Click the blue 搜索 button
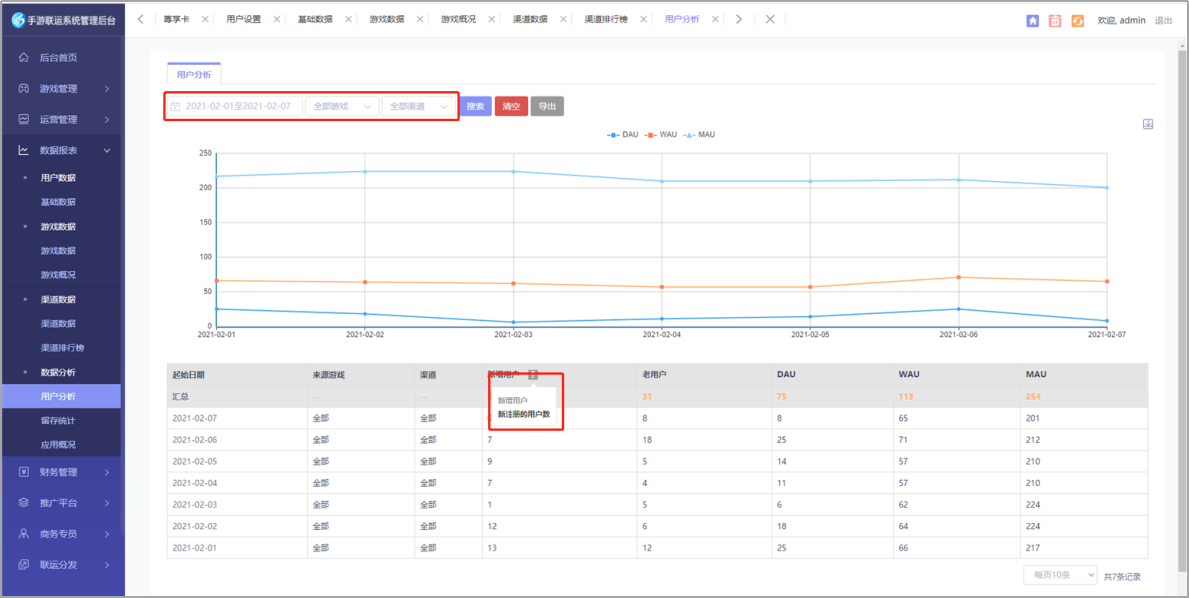The width and height of the screenshot is (1189, 598). [475, 107]
